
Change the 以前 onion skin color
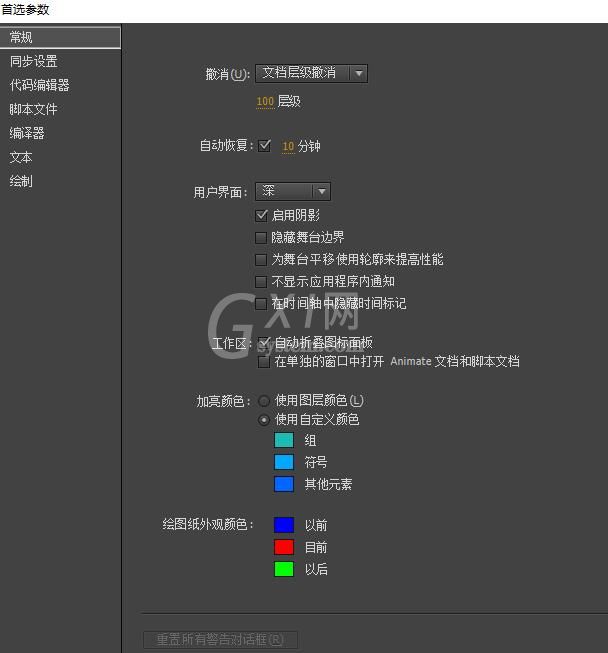284,525
